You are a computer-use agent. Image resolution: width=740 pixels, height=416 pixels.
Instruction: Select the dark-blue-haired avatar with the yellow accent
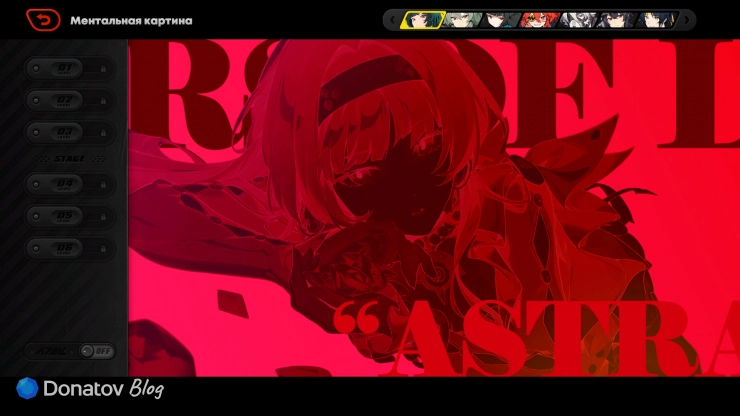click(657, 20)
